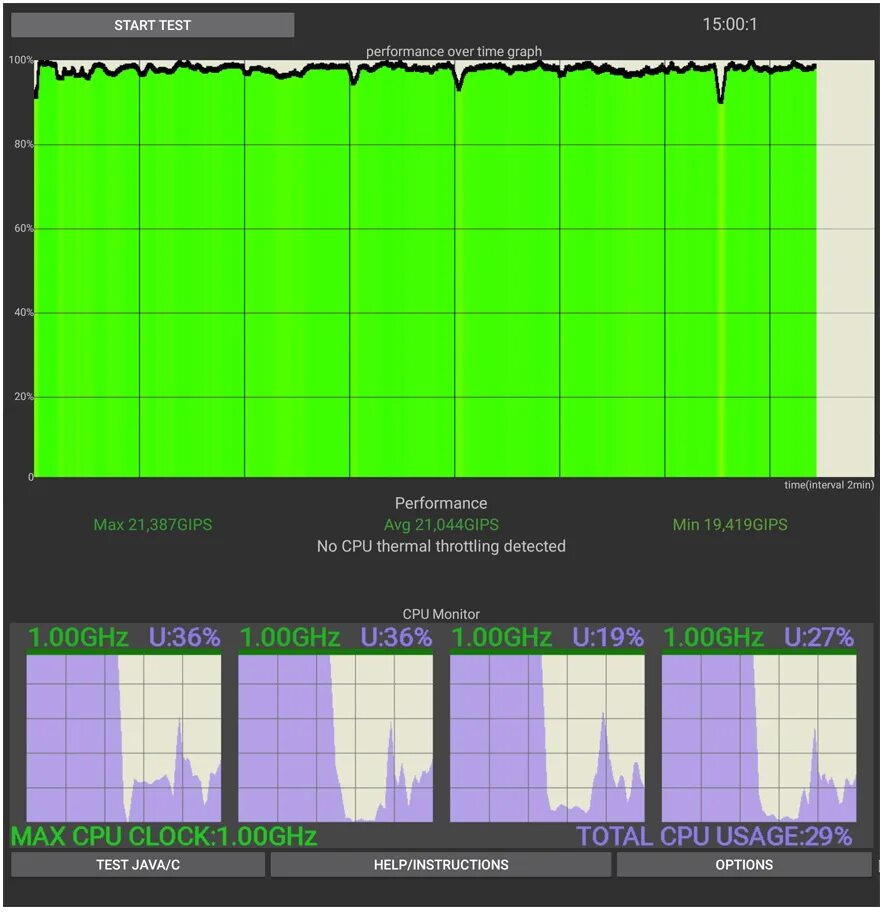Image resolution: width=884 pixels, height=913 pixels.
Task: Click the U:19% usage label
Action: [x=607, y=637]
